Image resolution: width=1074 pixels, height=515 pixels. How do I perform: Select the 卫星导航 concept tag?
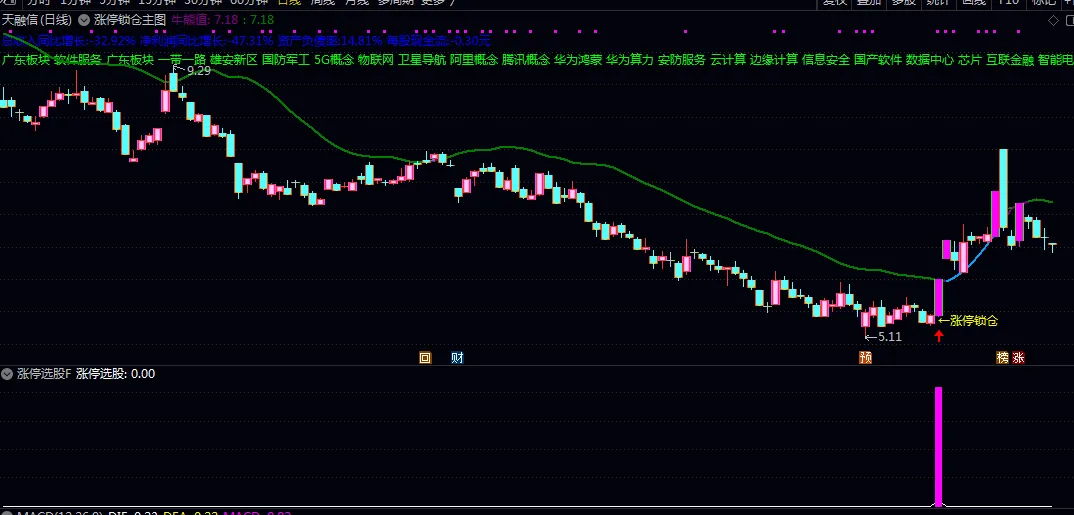pyautogui.click(x=422, y=60)
